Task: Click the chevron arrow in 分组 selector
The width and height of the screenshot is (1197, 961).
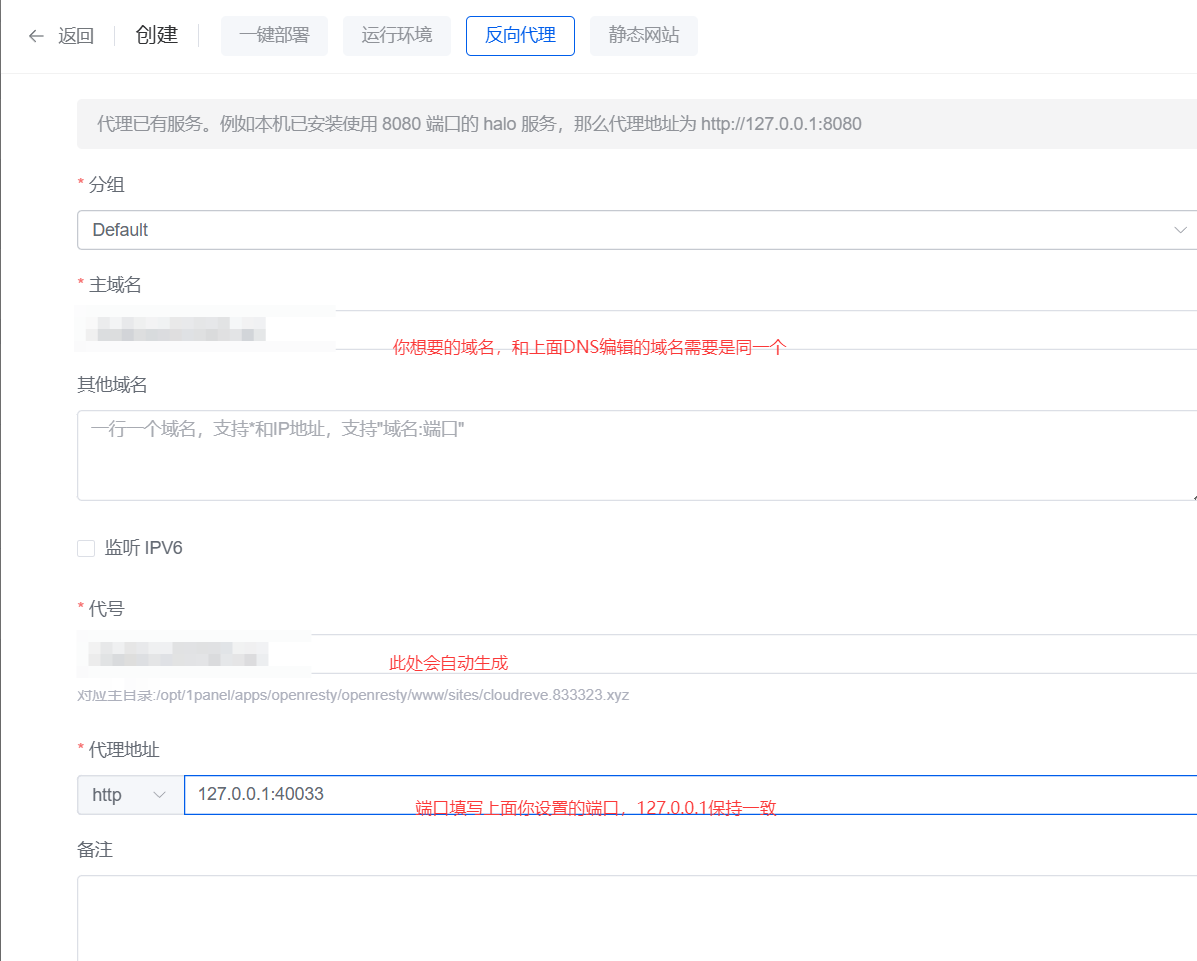Action: coord(1180,230)
